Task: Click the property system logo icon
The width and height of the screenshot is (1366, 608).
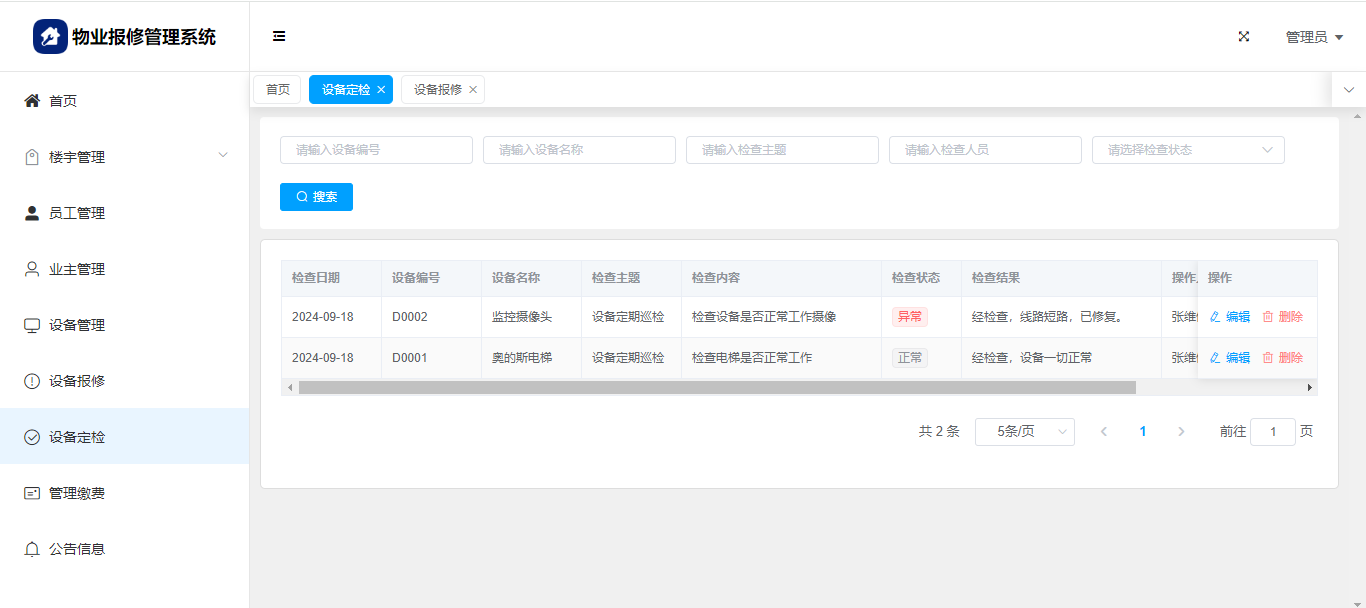Action: (50, 37)
